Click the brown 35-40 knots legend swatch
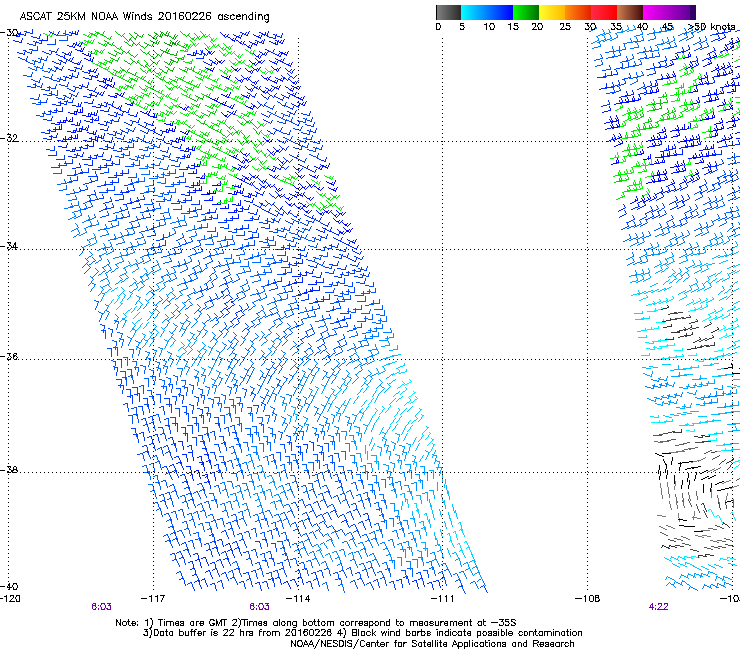This screenshot has height=650, width=740. pyautogui.click(x=630, y=12)
